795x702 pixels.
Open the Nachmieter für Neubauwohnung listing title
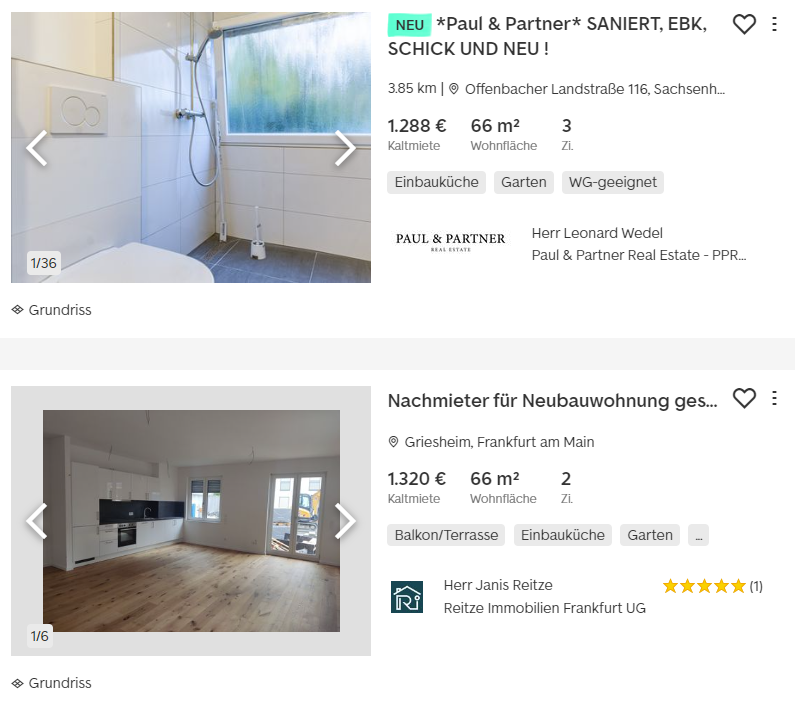[553, 401]
